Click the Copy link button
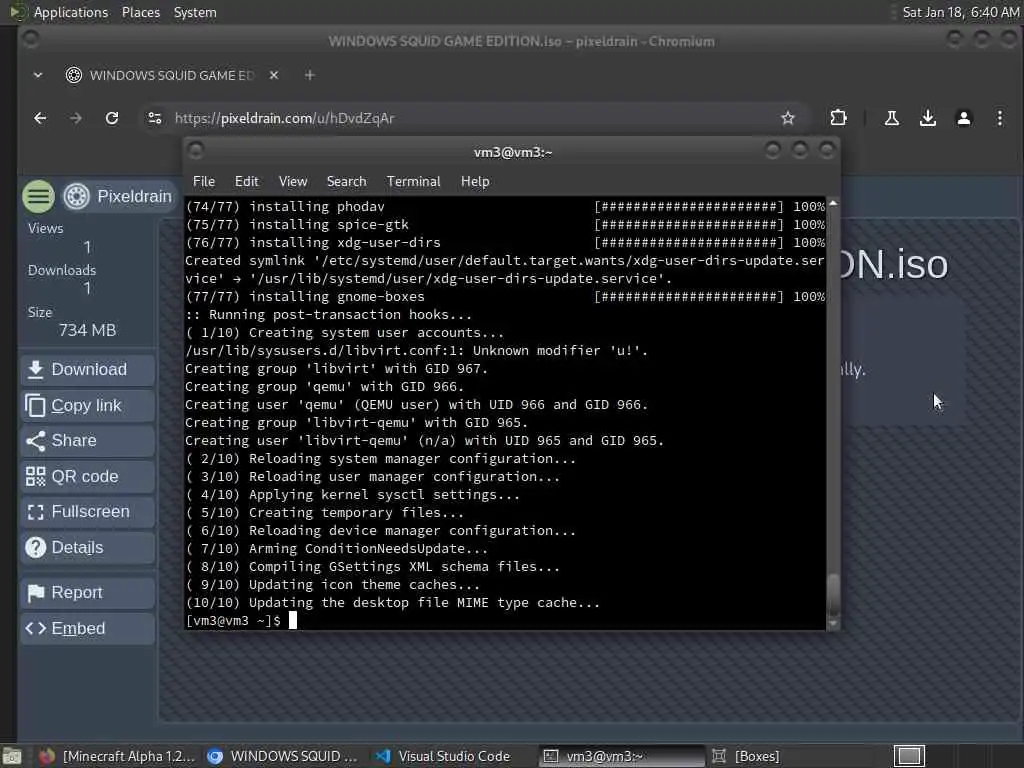This screenshot has width=1024, height=768. tap(88, 406)
